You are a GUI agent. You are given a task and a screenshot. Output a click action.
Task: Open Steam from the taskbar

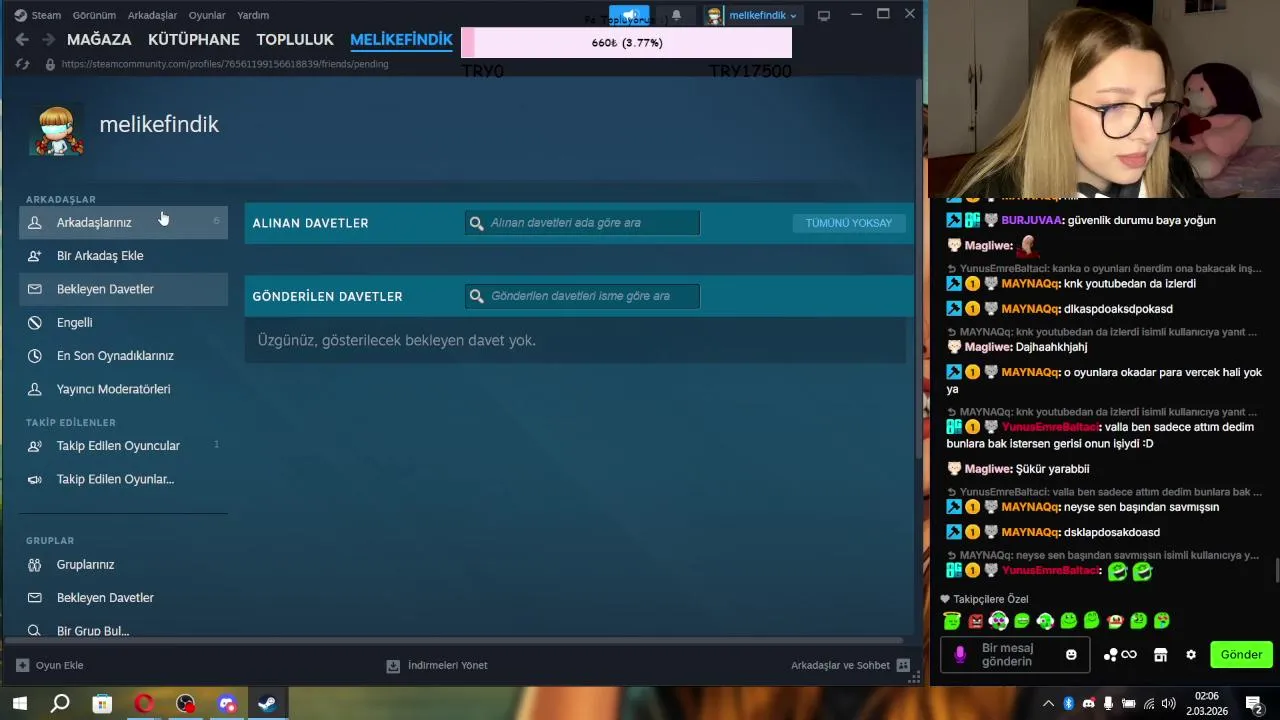click(268, 703)
